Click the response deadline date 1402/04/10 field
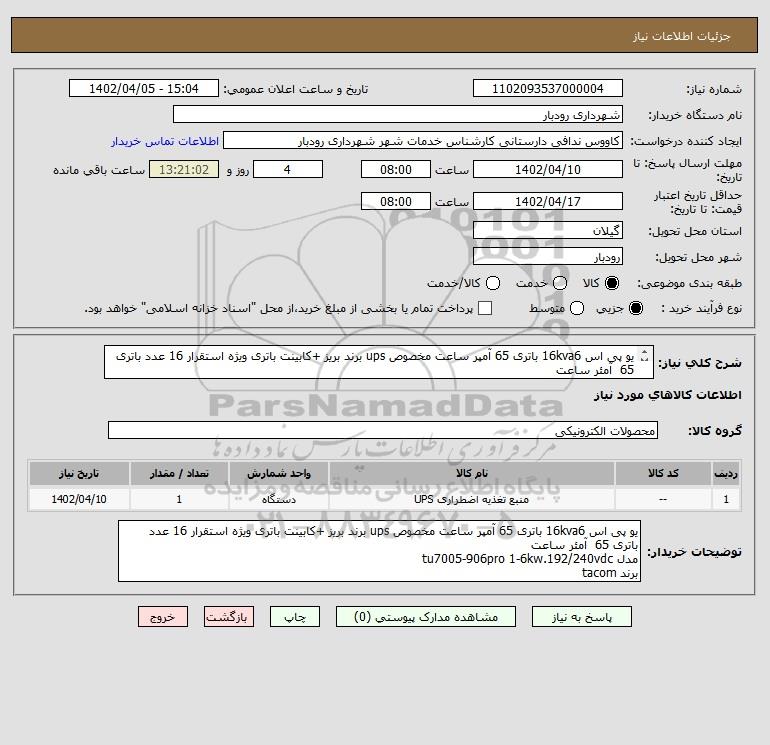The image size is (770, 745). point(548,169)
